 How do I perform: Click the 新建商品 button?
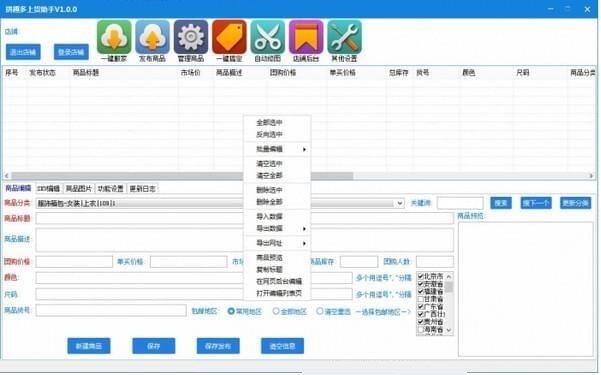pos(89,346)
